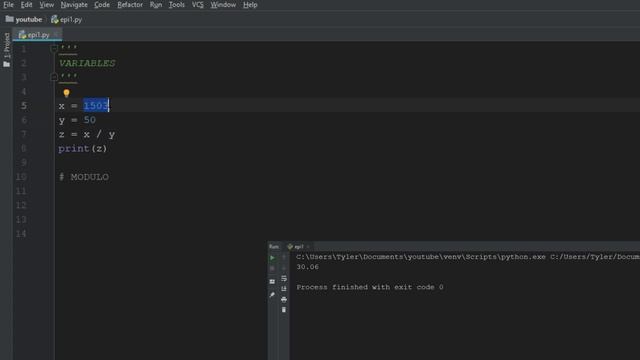Viewport: 640px width, 360px height.
Task: Toggle soft-wrap in run console
Action: (284, 279)
